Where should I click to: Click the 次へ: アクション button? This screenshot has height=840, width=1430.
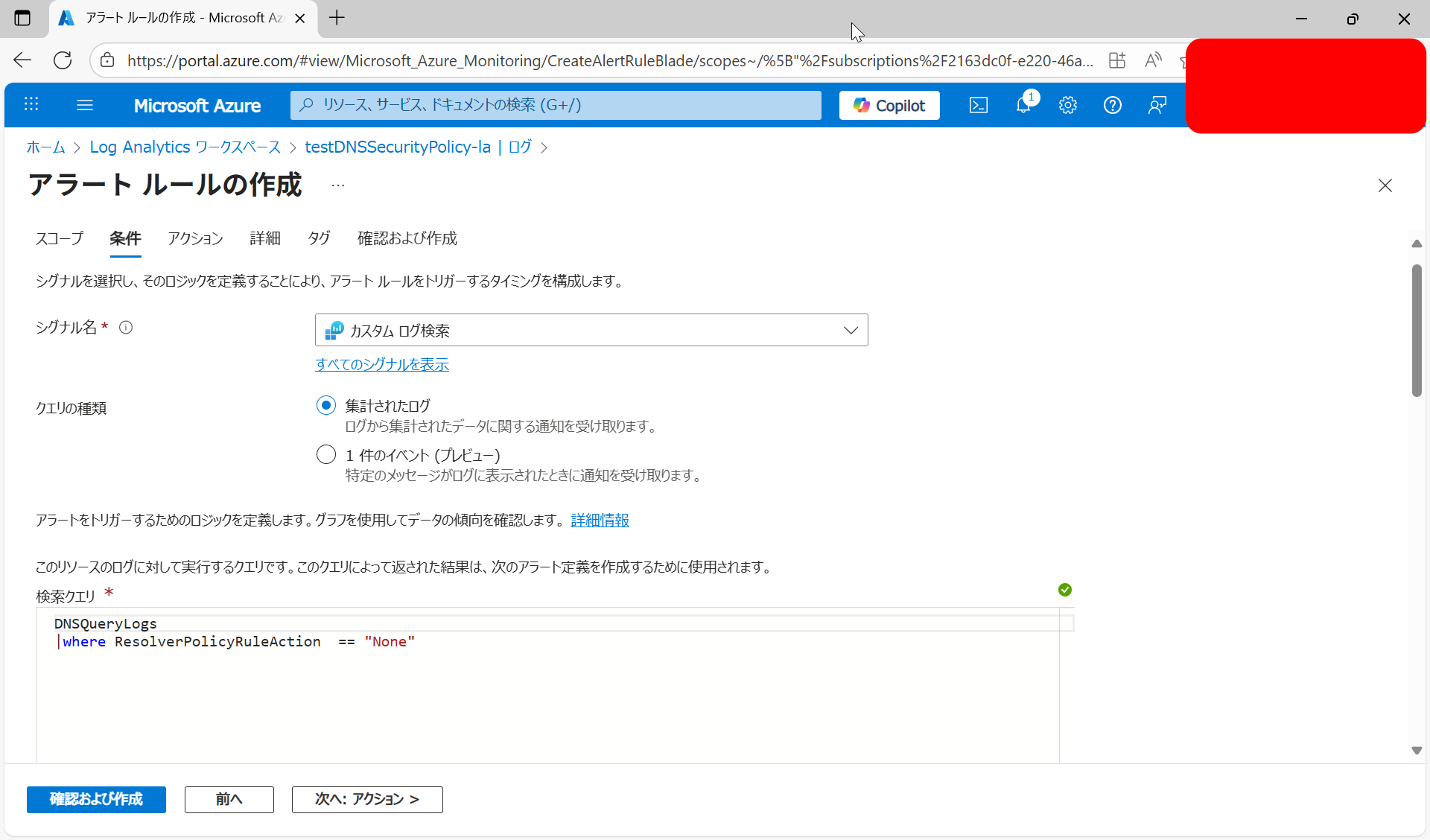pyautogui.click(x=367, y=799)
